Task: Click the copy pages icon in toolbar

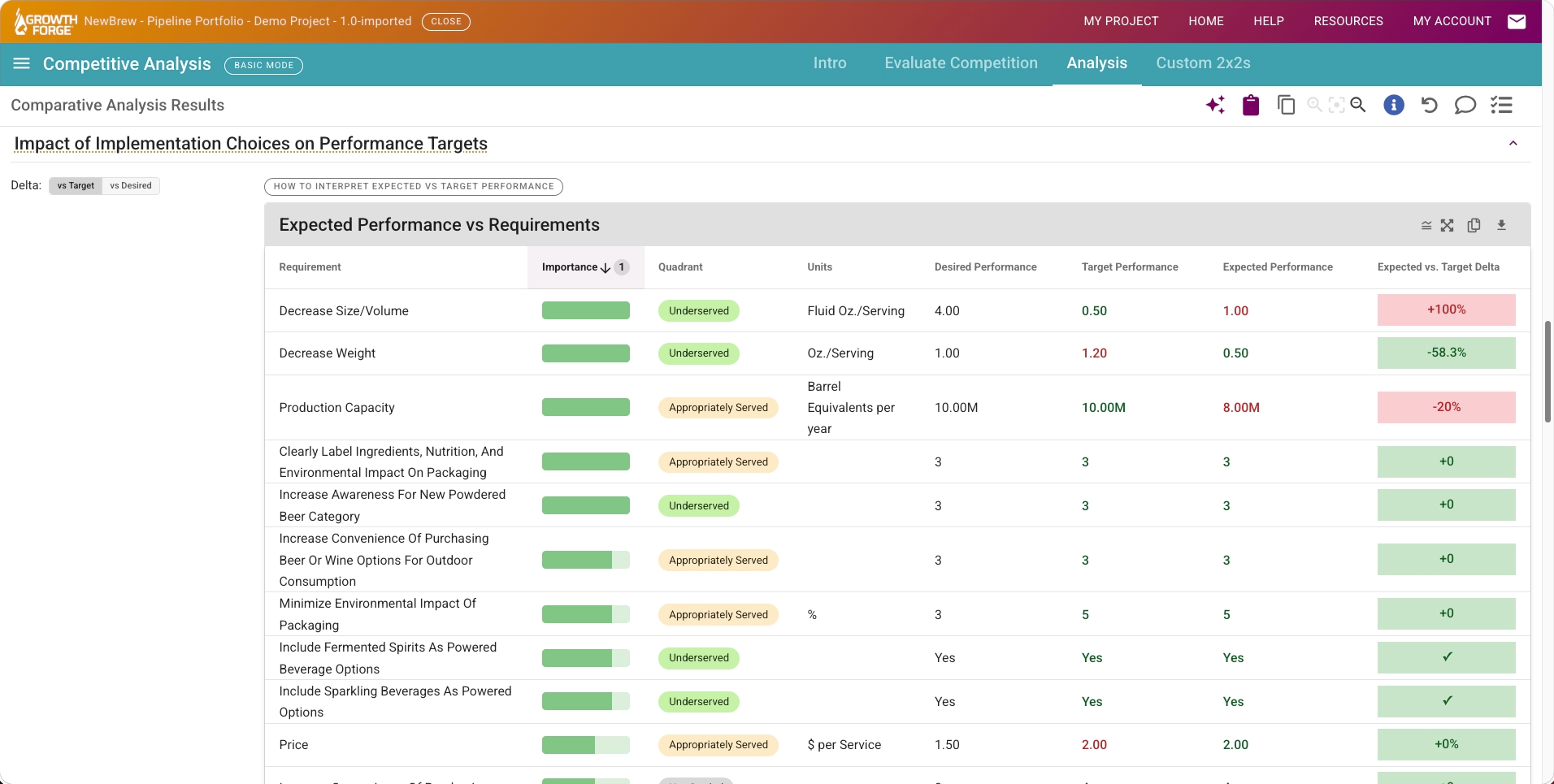Action: coord(1286,105)
